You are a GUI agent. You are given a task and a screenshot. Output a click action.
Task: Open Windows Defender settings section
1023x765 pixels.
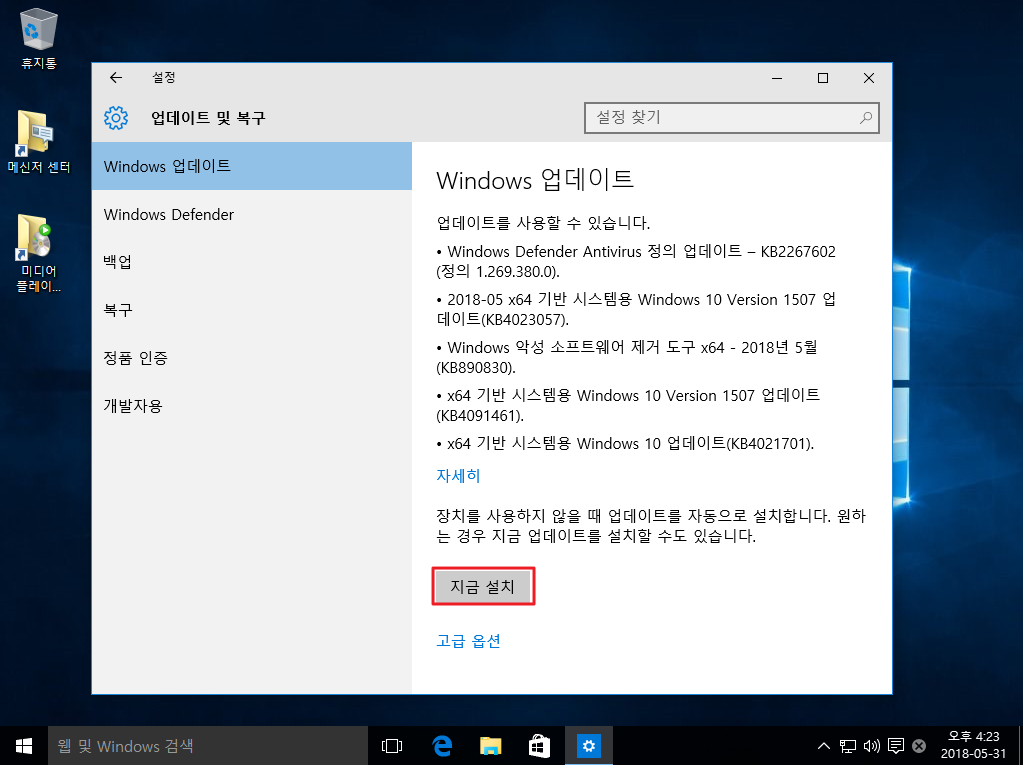[x=252, y=215]
